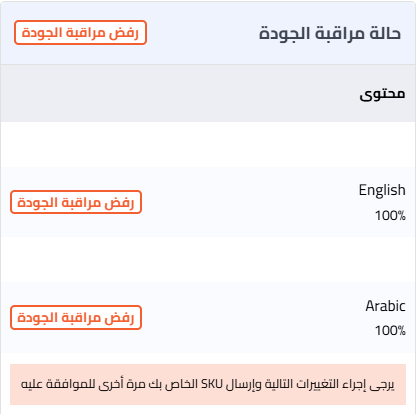418x414 pixels.
Task: Click the header 'رفض مراقبة الجودة' status badge
Action: point(80,32)
